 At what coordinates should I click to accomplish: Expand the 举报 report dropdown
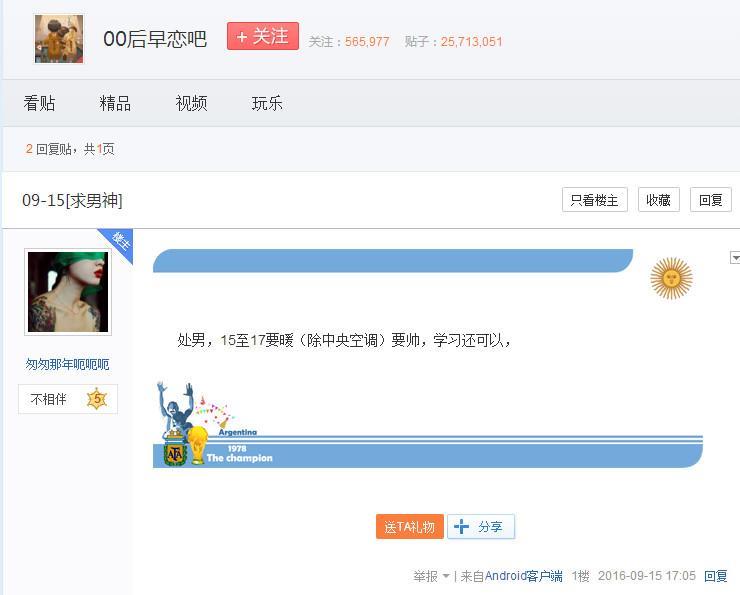click(x=431, y=576)
